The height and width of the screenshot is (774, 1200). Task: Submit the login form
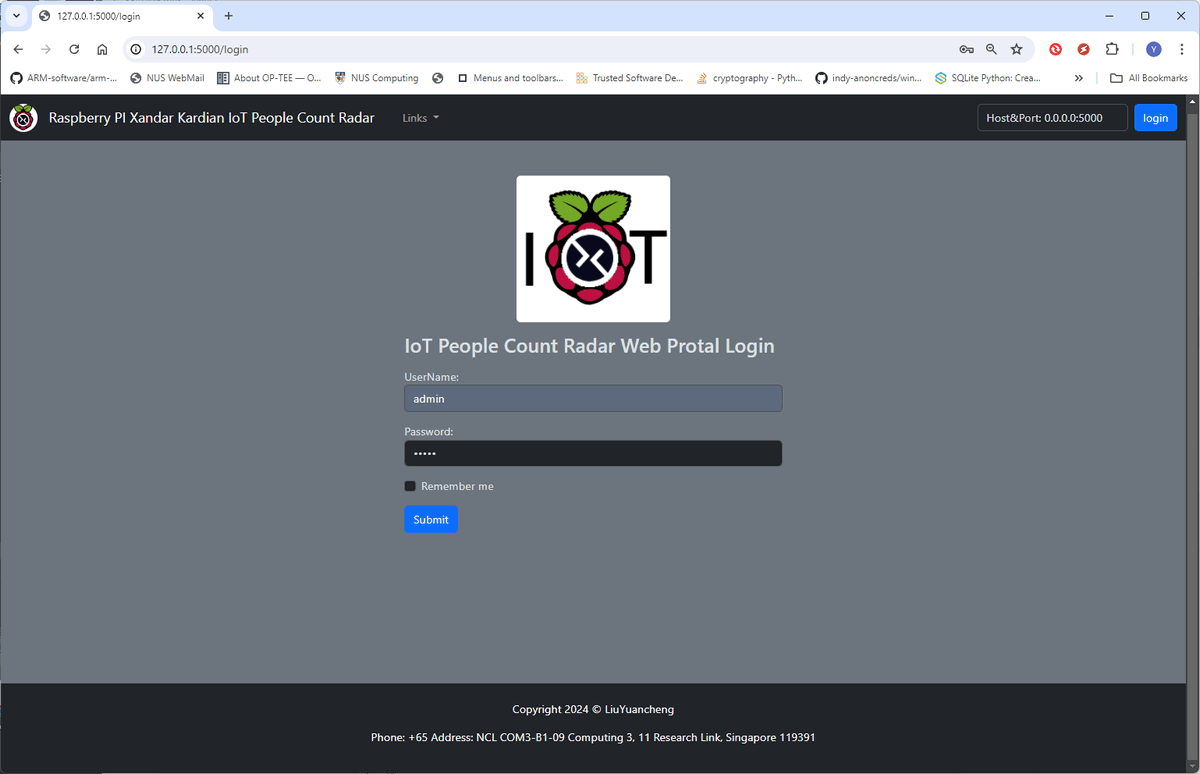pos(431,519)
